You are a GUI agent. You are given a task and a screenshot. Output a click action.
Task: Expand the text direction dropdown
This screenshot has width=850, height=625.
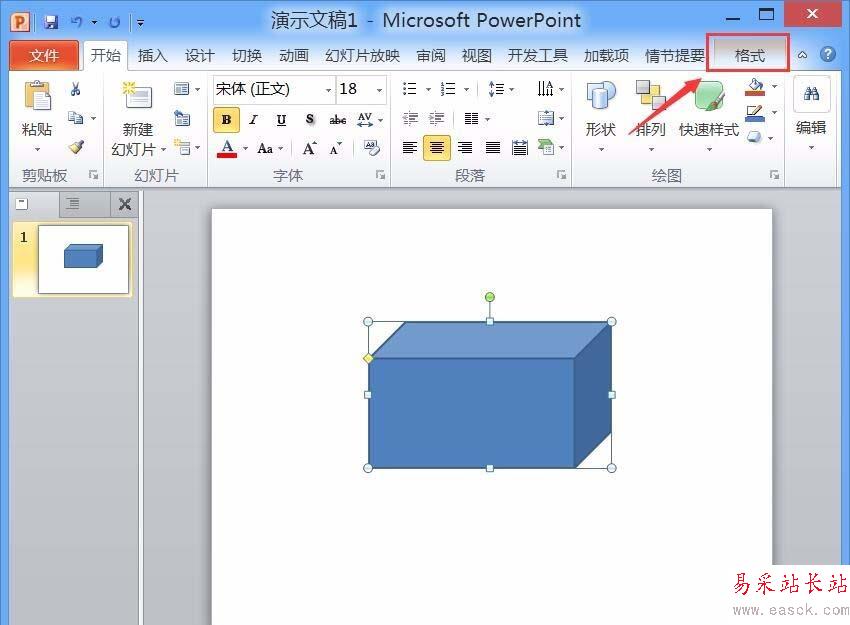click(x=562, y=89)
